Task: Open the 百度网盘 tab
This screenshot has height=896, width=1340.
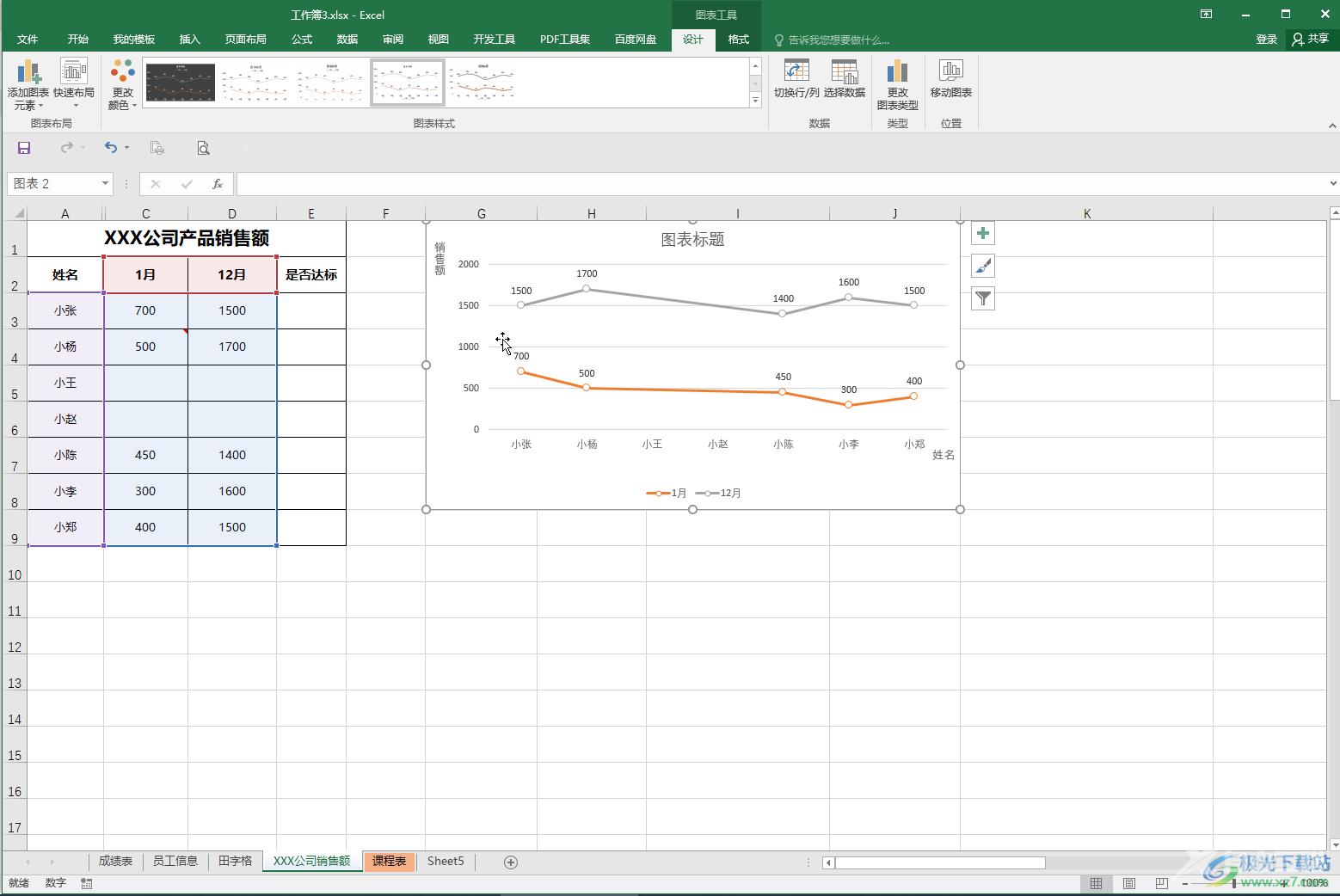Action: click(636, 40)
